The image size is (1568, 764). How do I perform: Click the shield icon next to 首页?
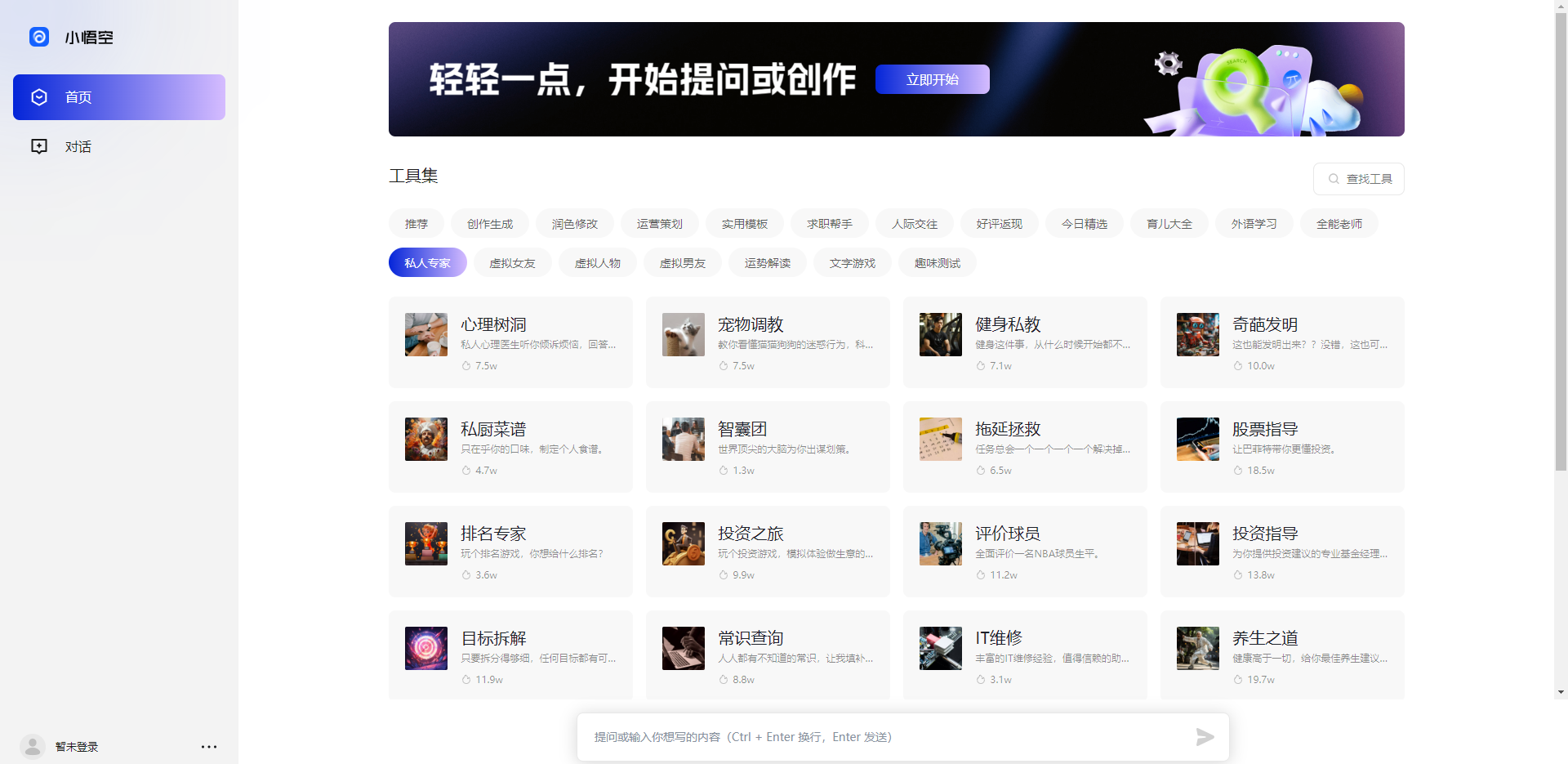(x=39, y=96)
